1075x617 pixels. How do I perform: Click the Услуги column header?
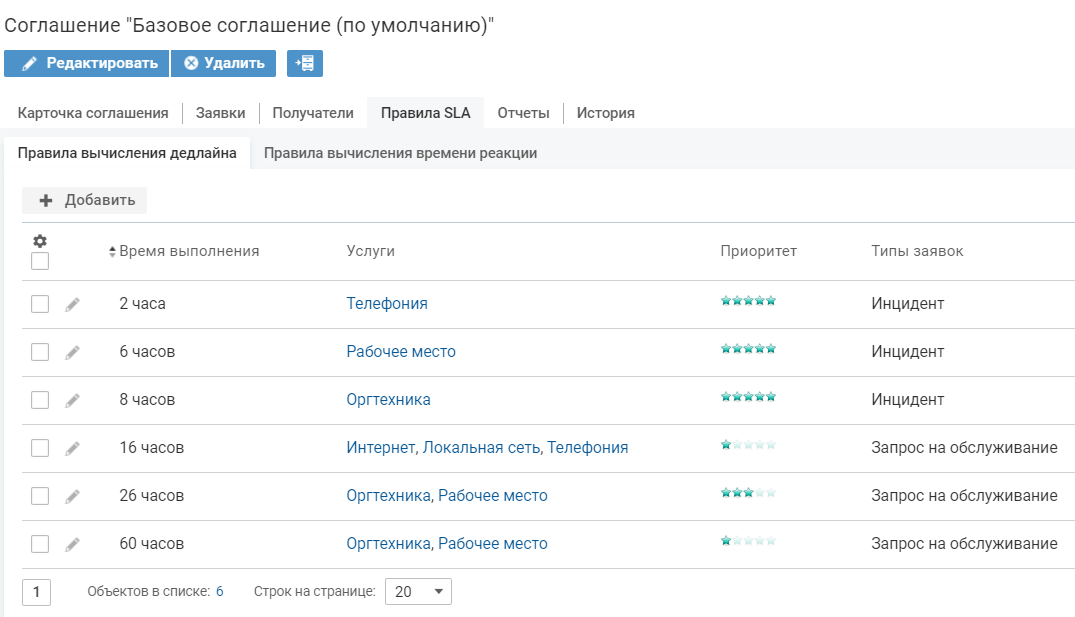tap(370, 252)
